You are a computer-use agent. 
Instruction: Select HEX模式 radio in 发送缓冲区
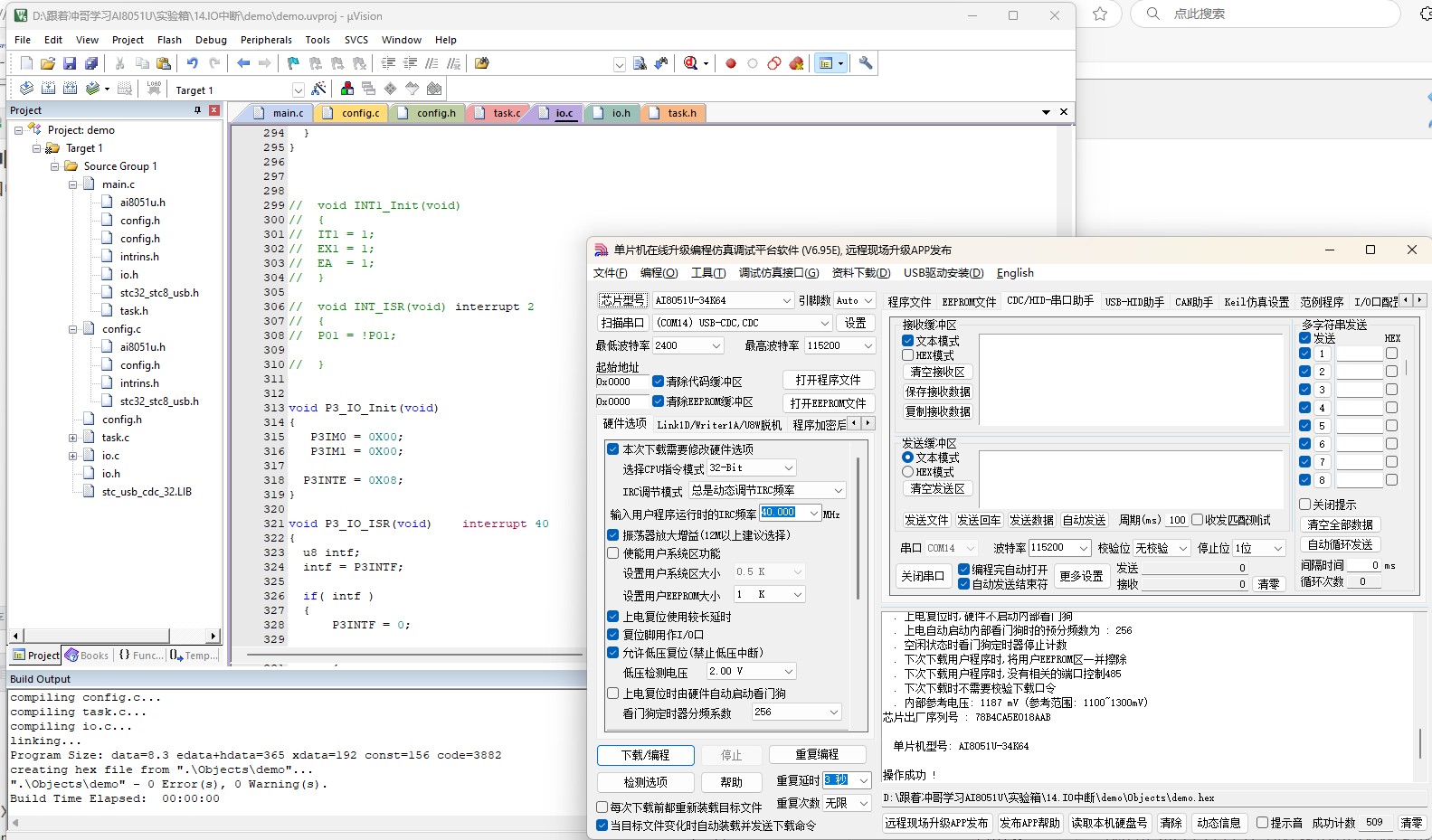907,472
